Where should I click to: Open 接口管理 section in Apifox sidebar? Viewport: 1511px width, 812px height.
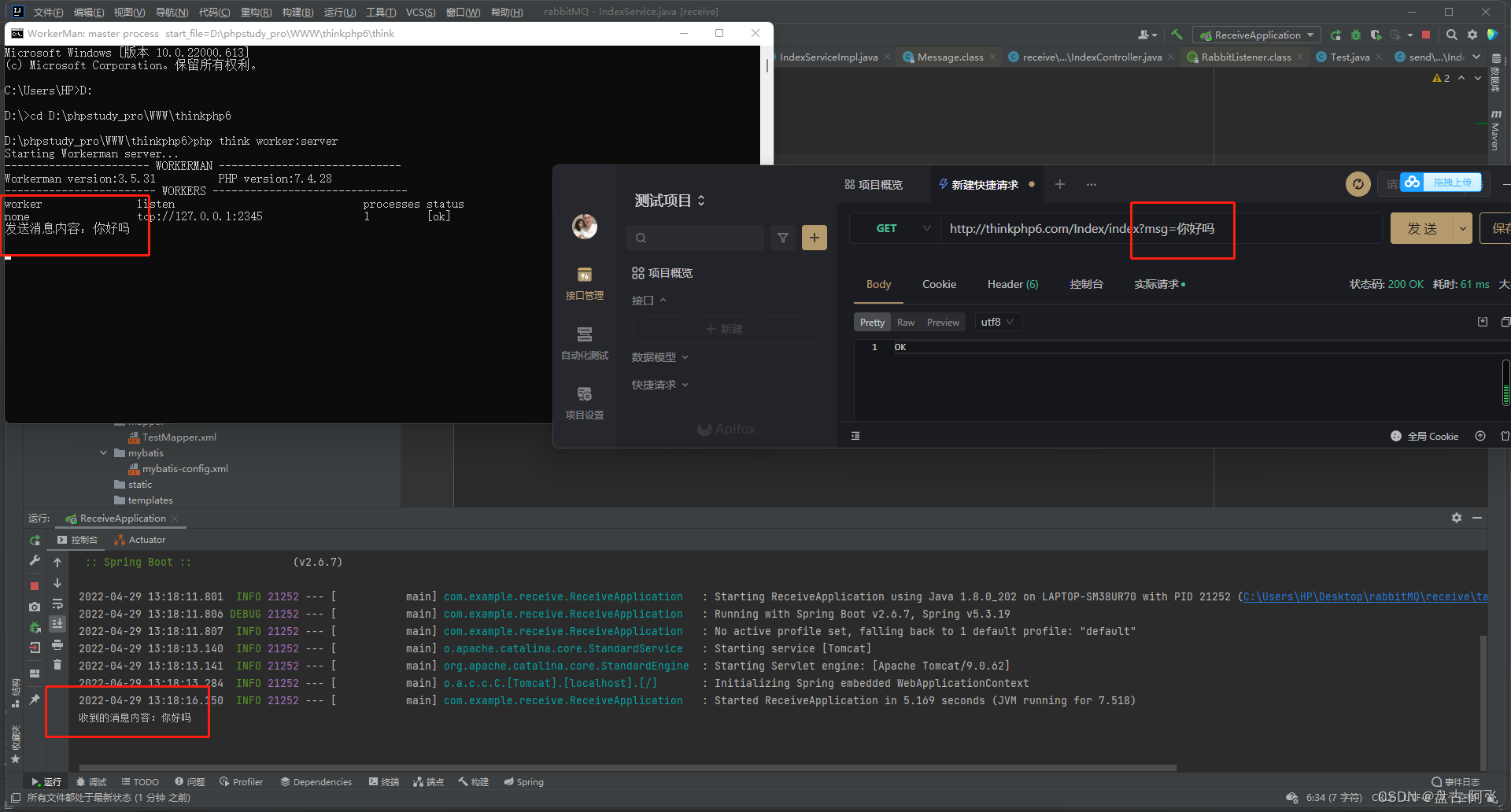[584, 275]
